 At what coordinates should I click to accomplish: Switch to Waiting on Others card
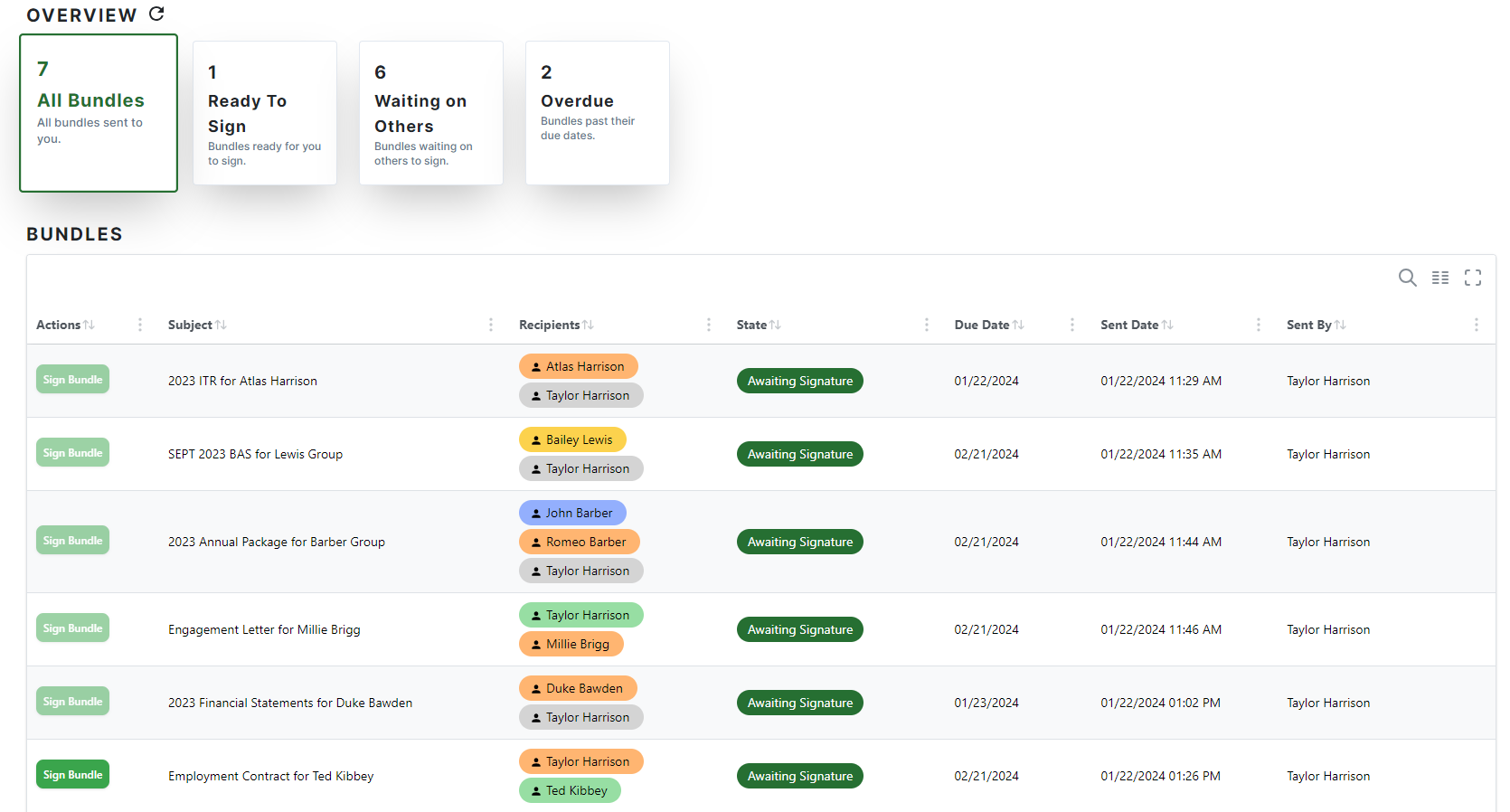[x=431, y=113]
